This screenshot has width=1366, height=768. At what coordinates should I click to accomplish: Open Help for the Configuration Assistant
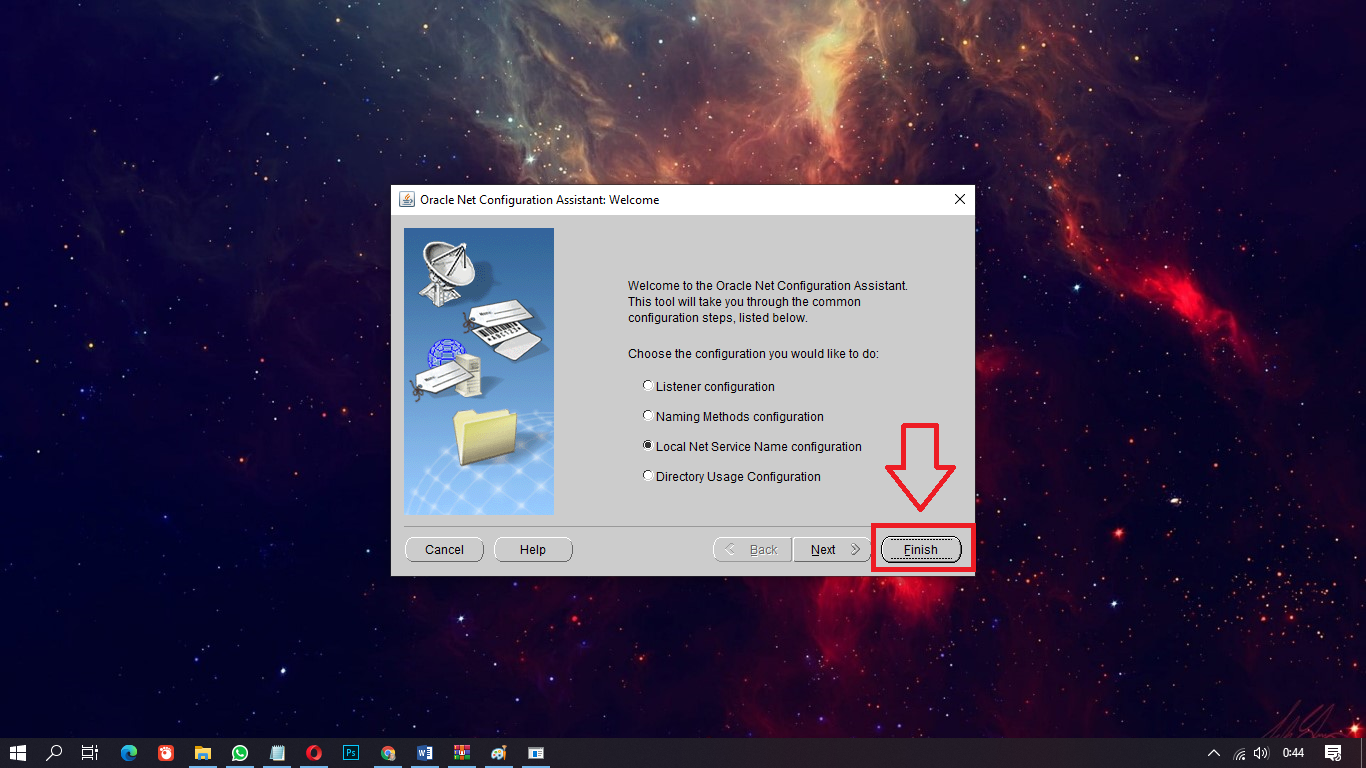pyautogui.click(x=533, y=549)
